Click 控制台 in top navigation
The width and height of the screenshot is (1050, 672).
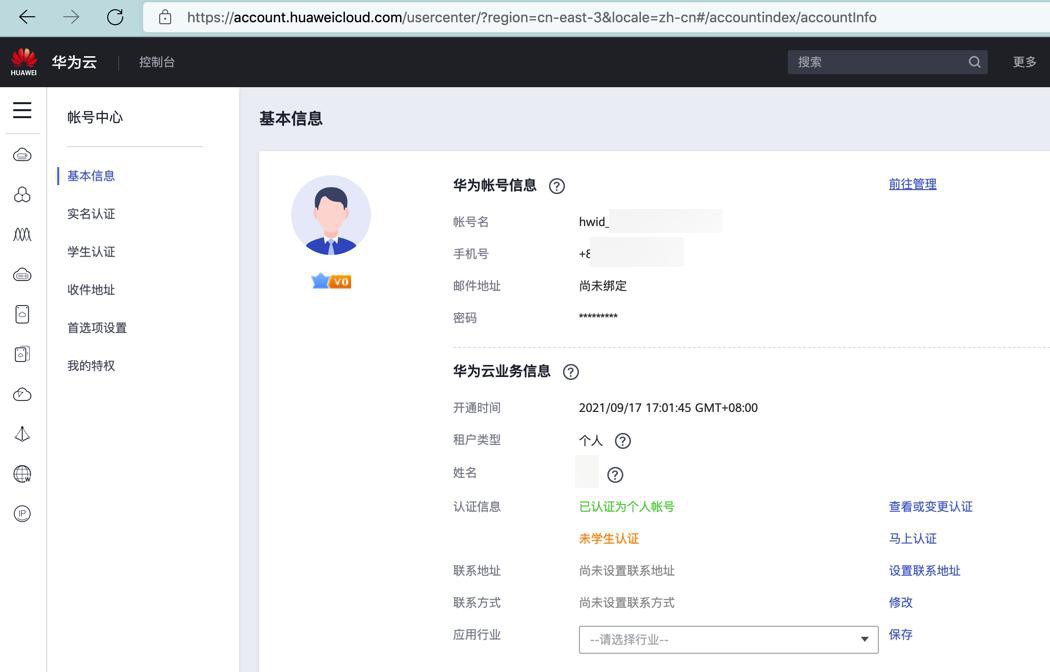click(157, 62)
